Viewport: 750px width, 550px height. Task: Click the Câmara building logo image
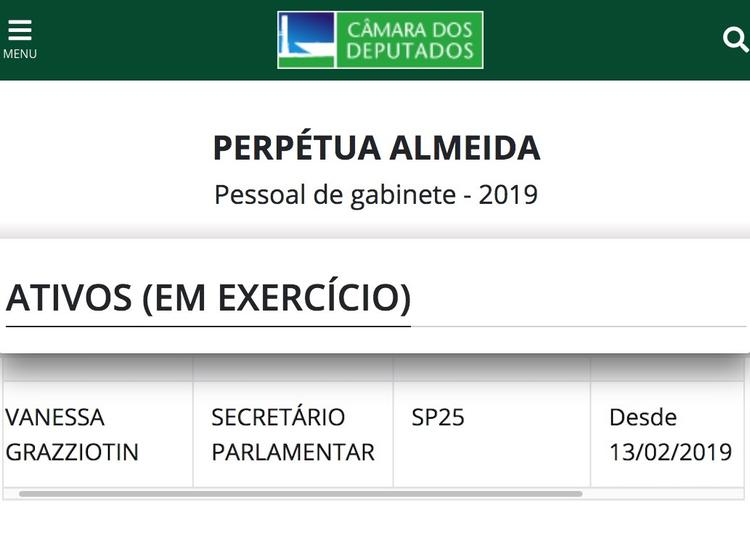(306, 40)
